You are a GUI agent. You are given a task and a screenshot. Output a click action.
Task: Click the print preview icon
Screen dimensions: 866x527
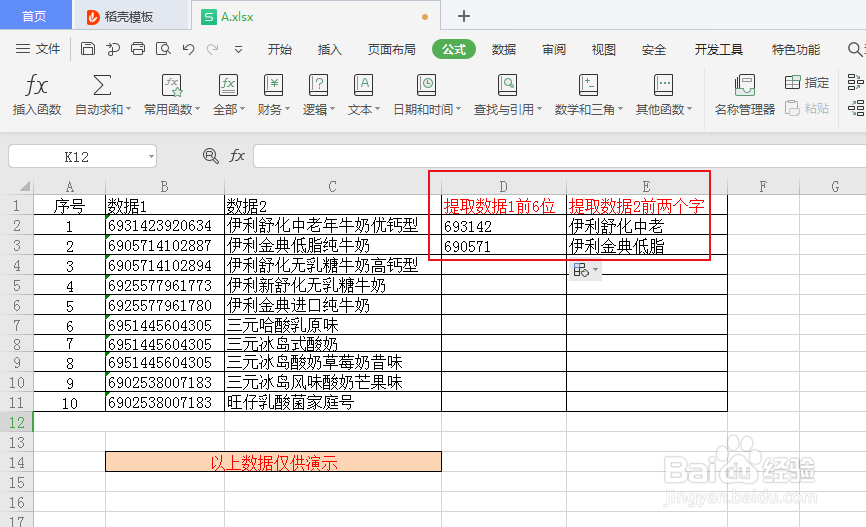pyautogui.click(x=163, y=49)
